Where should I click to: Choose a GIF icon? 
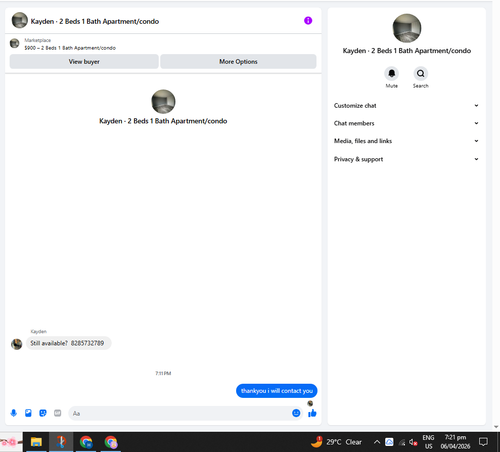coord(58,413)
